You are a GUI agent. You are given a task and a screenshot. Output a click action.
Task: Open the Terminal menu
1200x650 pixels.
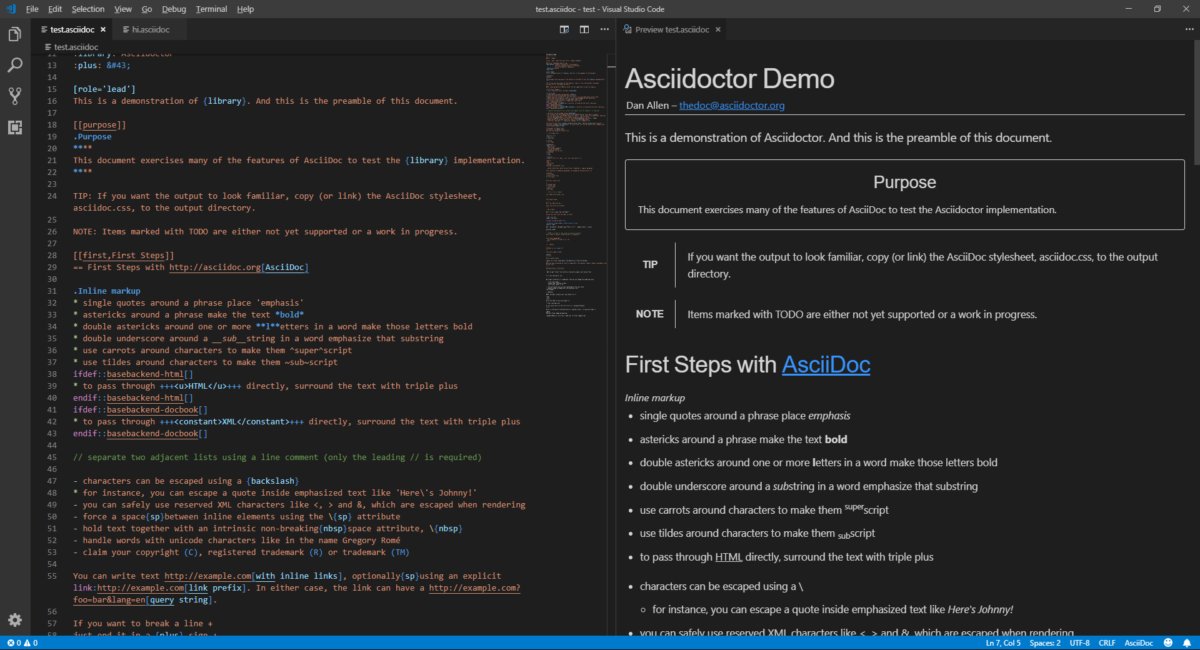tap(211, 9)
